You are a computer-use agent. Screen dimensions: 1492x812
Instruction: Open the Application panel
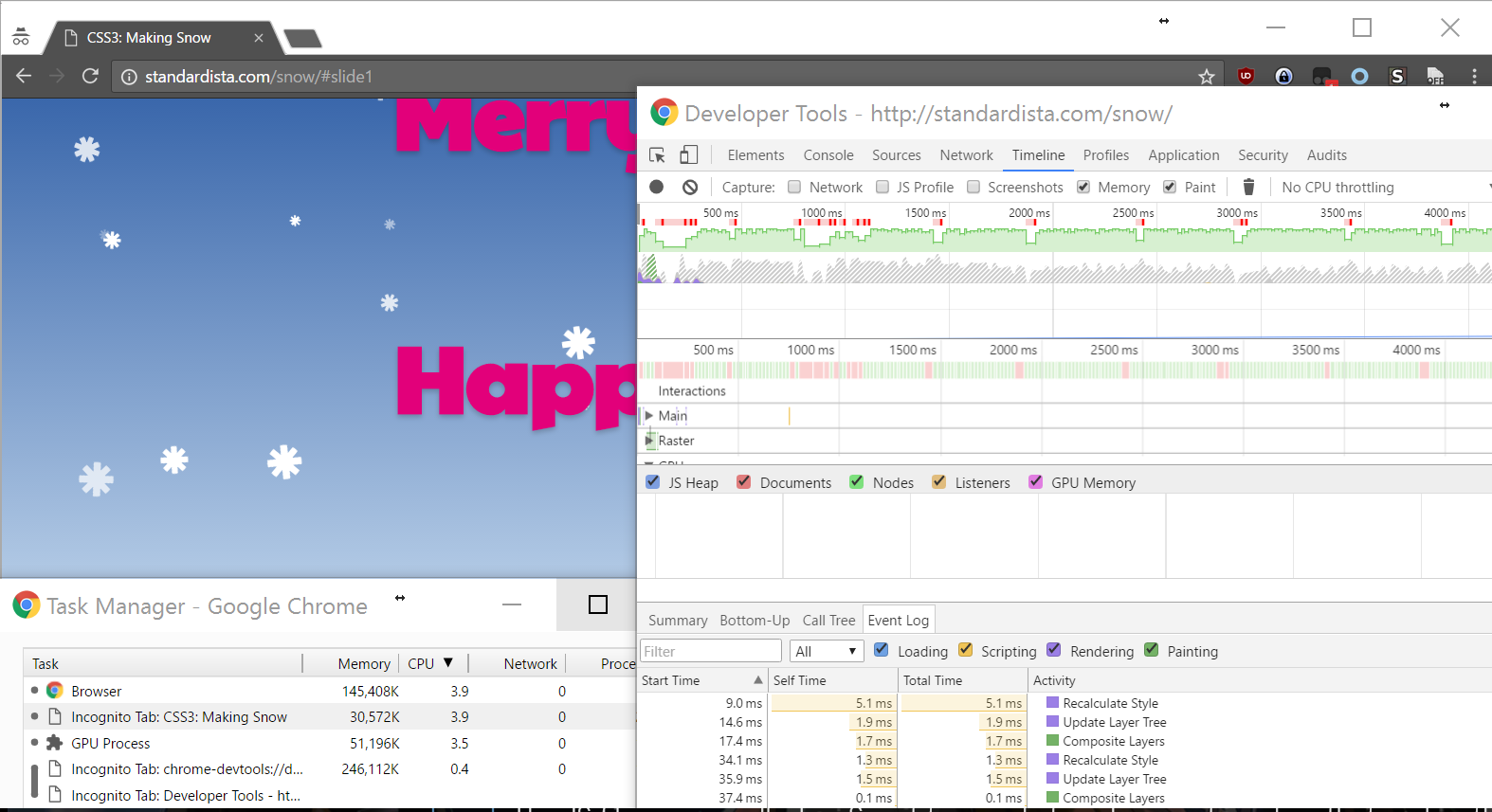click(x=1184, y=155)
